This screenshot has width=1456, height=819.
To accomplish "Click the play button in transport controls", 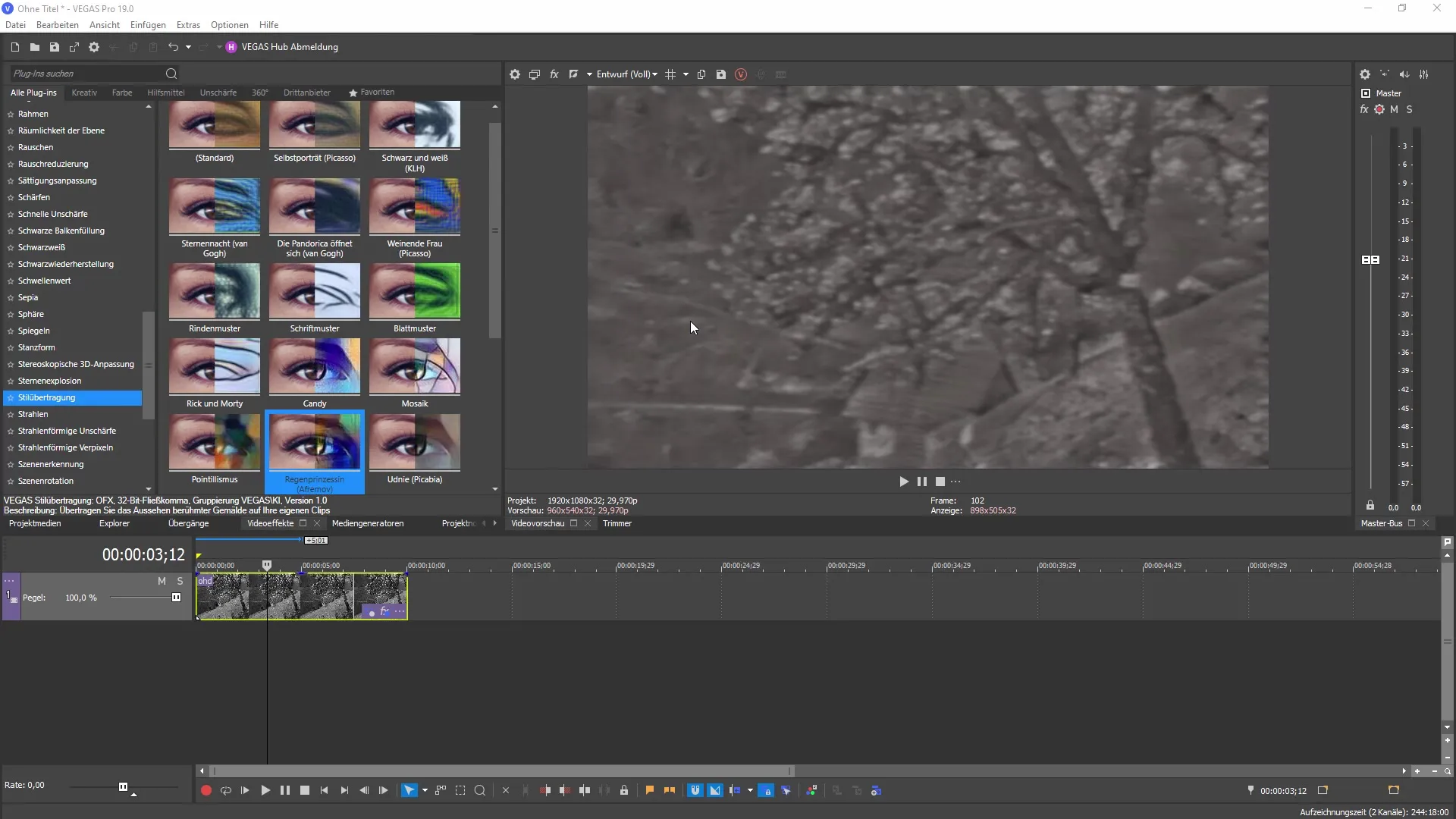I will (265, 790).
